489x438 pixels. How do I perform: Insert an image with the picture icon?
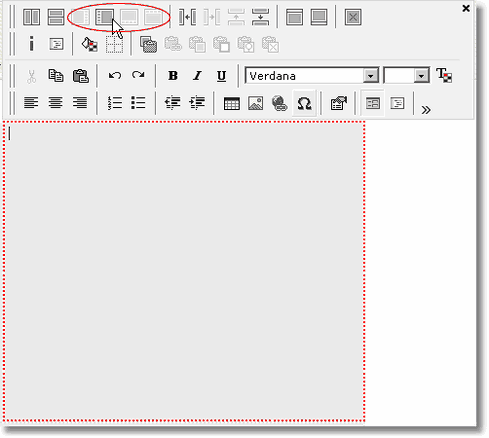[256, 103]
